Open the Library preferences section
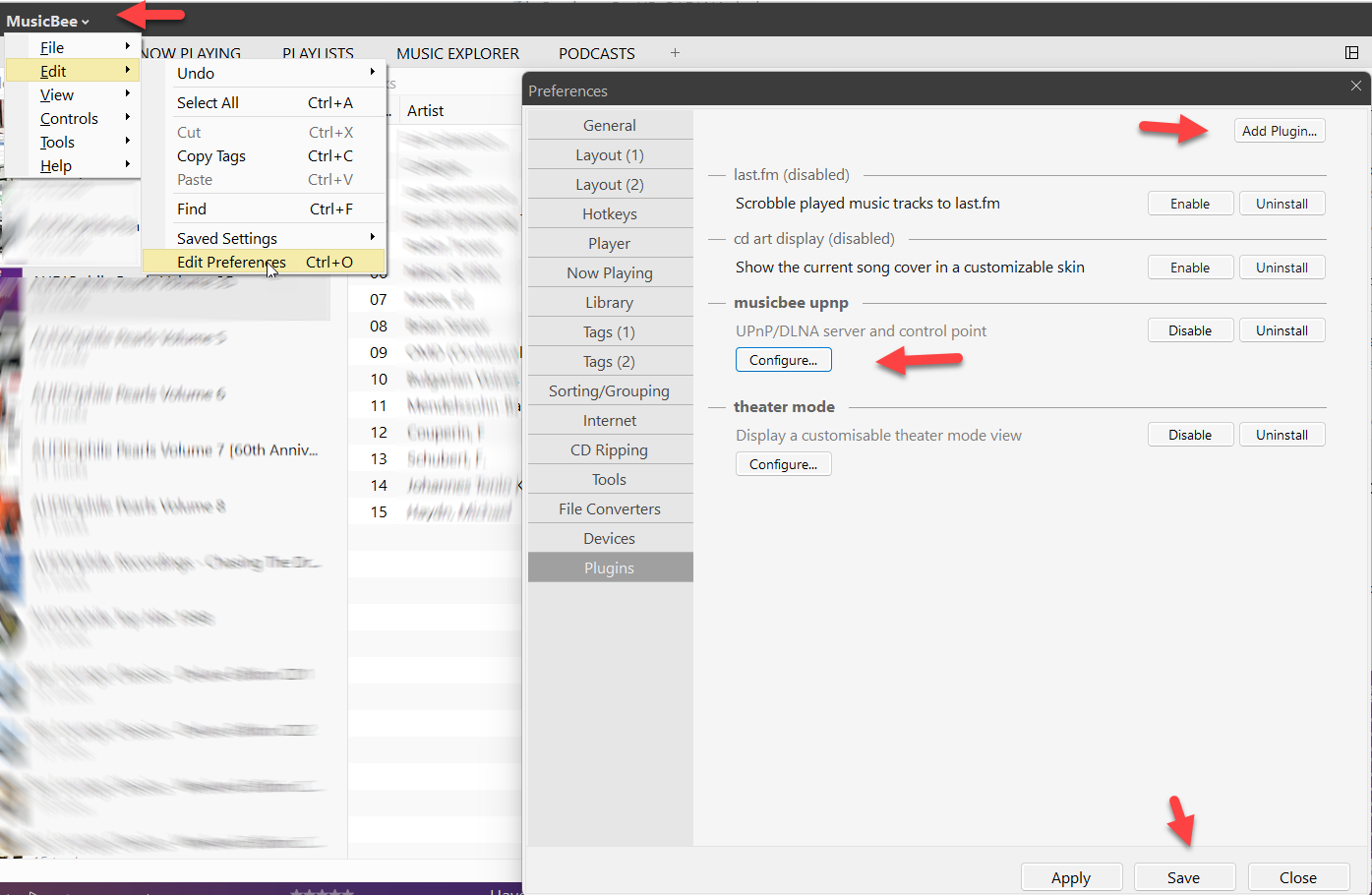Viewport: 1372px width, 895px height. coord(610,302)
